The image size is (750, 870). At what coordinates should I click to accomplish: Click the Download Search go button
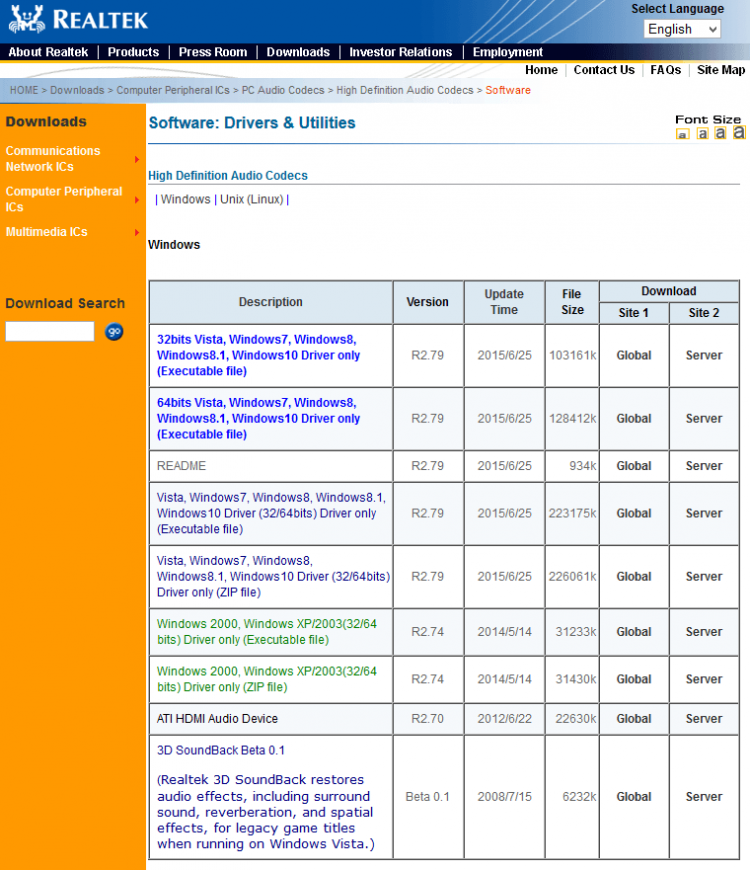pos(114,332)
